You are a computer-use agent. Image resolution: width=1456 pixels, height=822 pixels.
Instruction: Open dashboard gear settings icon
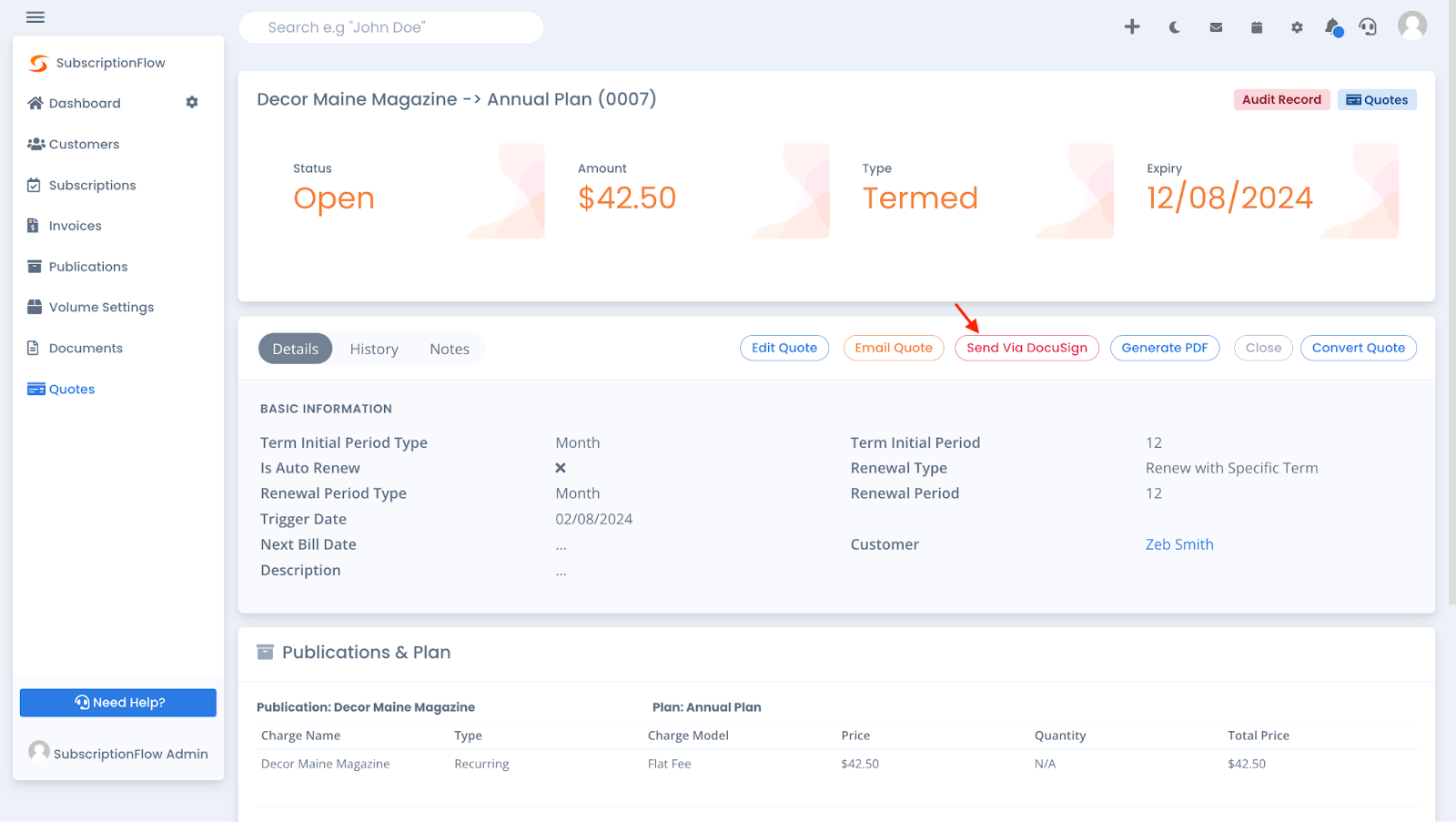tap(192, 102)
